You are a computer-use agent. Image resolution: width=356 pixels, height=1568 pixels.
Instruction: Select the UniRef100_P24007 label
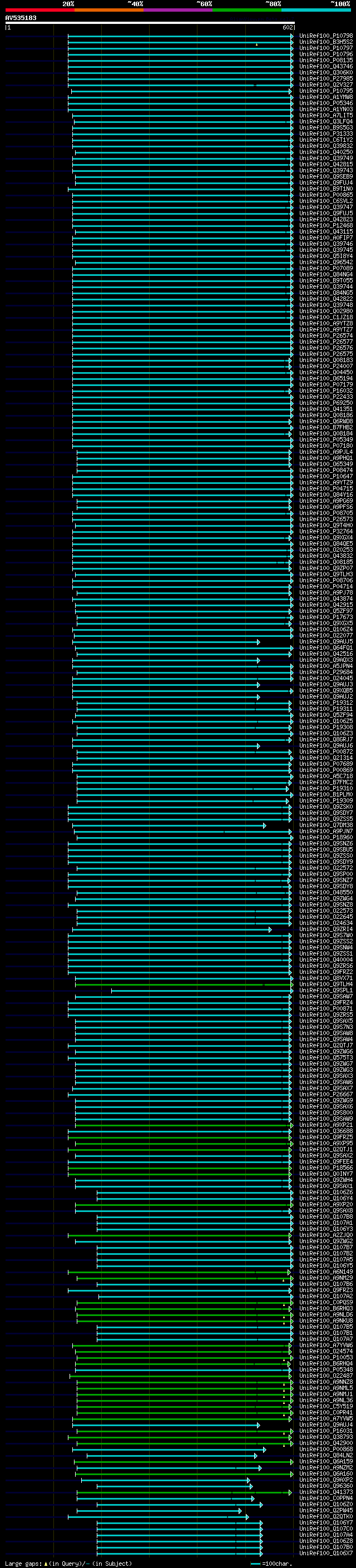326,367
